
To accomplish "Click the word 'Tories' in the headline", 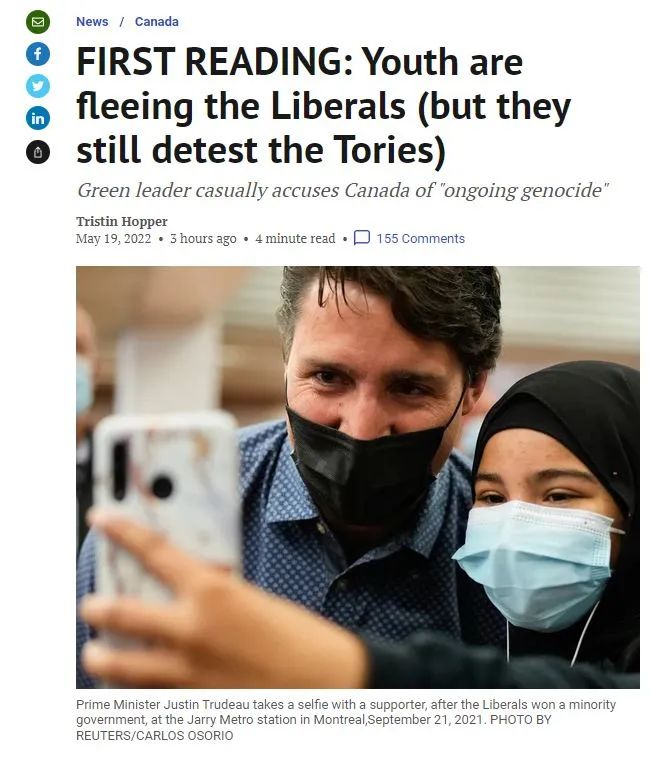I will coord(384,149).
